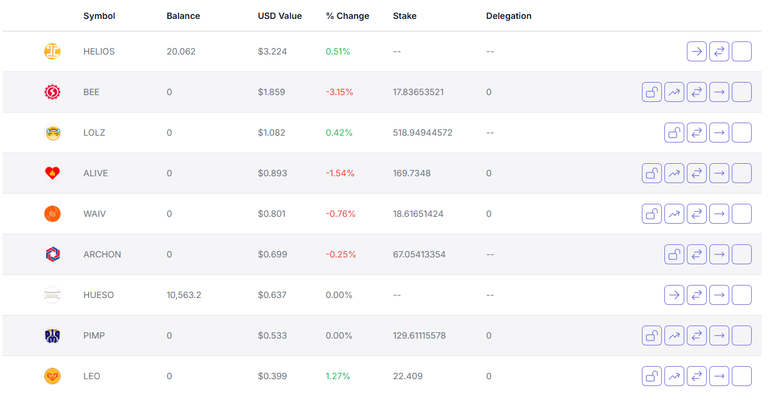Click the Stake column header
Viewport: 768px width, 395px height.
(x=405, y=16)
